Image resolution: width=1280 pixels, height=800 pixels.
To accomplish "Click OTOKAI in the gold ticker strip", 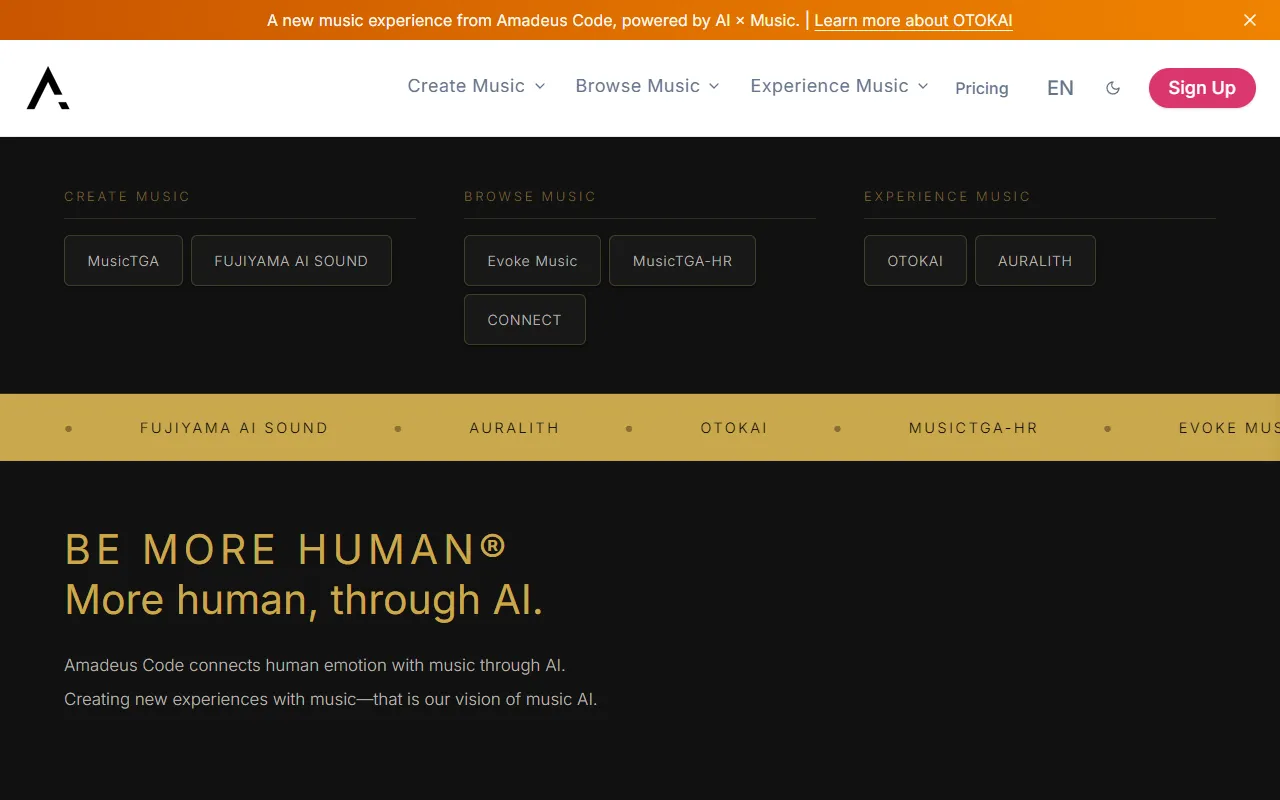I will click(x=734, y=428).
